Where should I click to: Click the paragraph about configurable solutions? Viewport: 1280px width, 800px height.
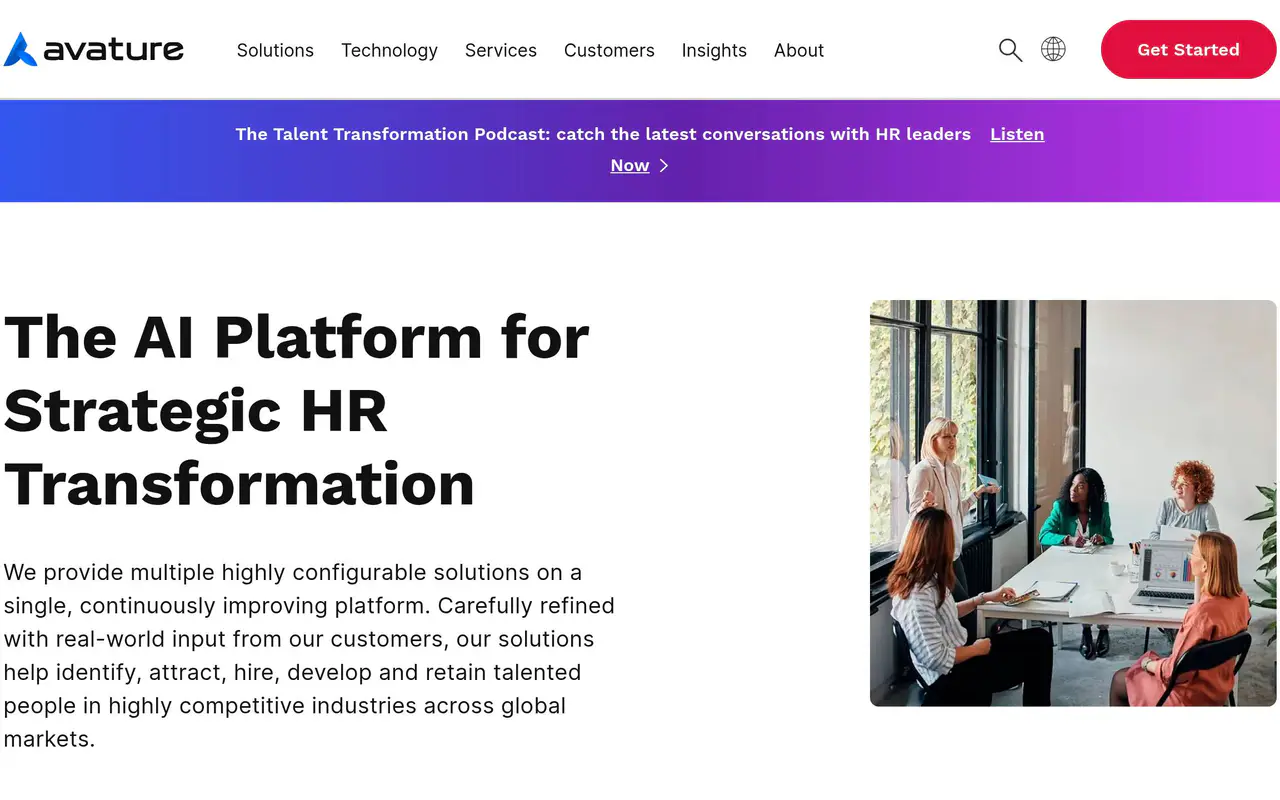point(309,655)
